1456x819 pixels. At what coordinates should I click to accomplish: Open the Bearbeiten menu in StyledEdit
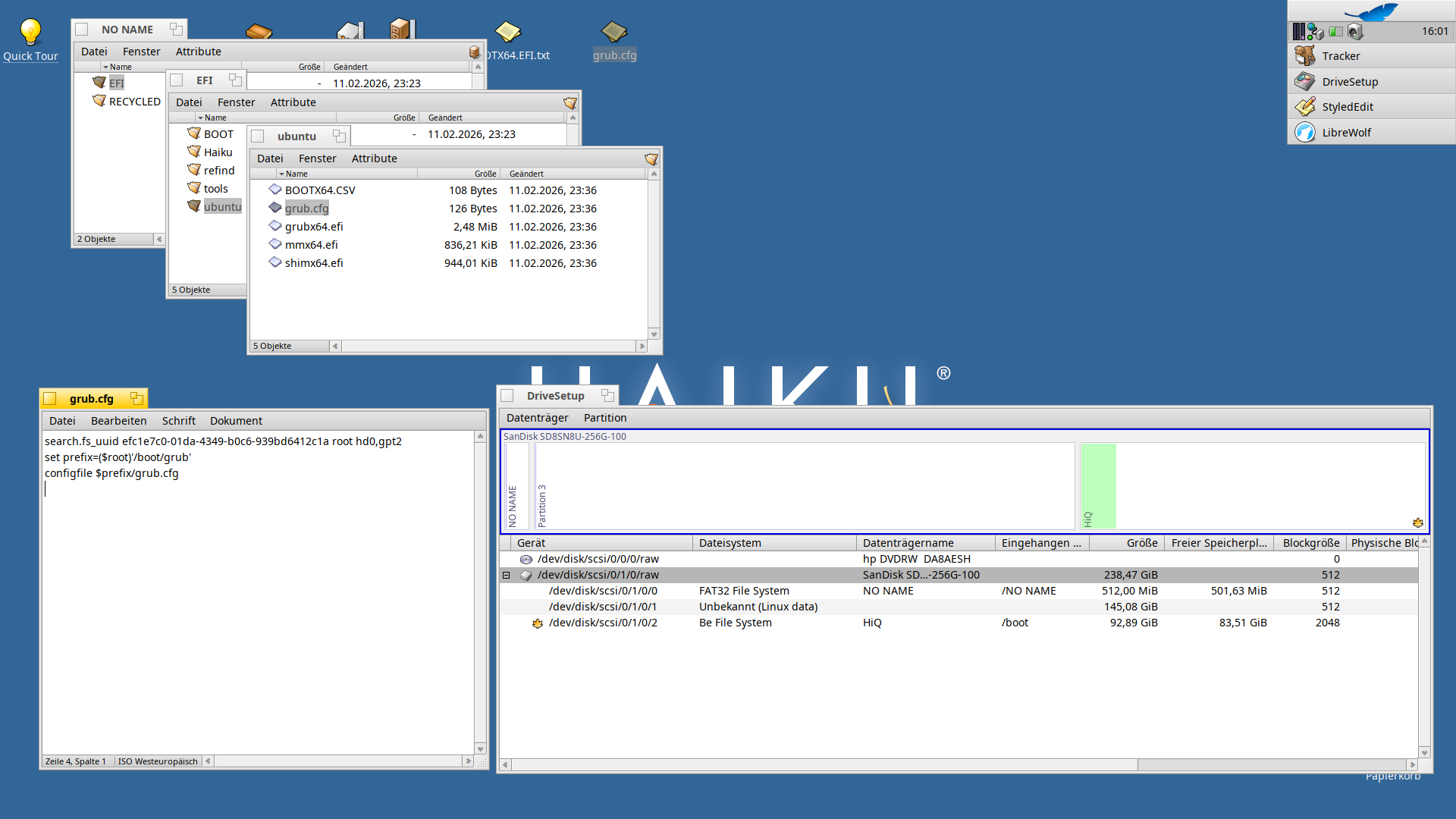118,421
